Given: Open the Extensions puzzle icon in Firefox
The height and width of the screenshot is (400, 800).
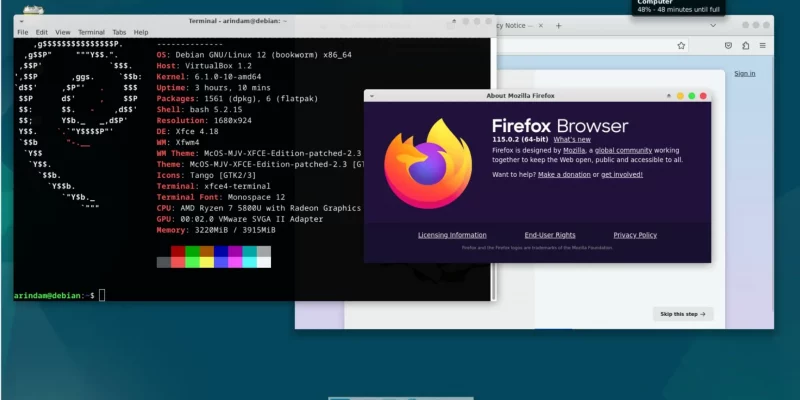Looking at the screenshot, I should point(745,45).
